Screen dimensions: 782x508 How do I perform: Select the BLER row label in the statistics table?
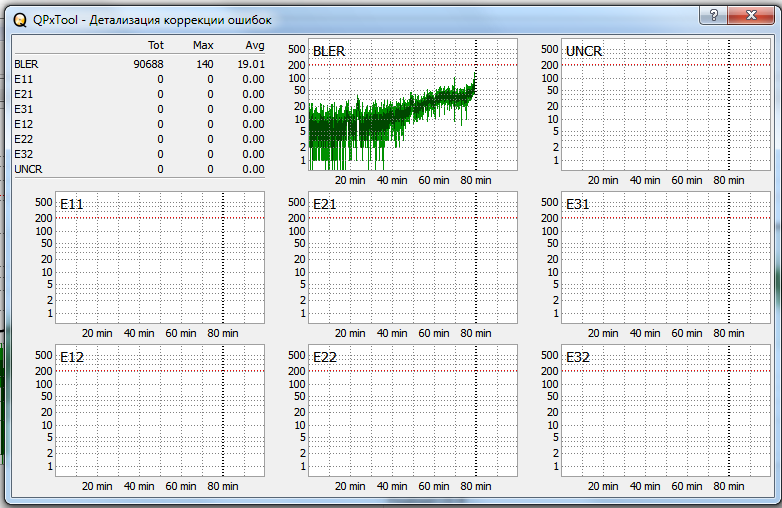coord(26,63)
